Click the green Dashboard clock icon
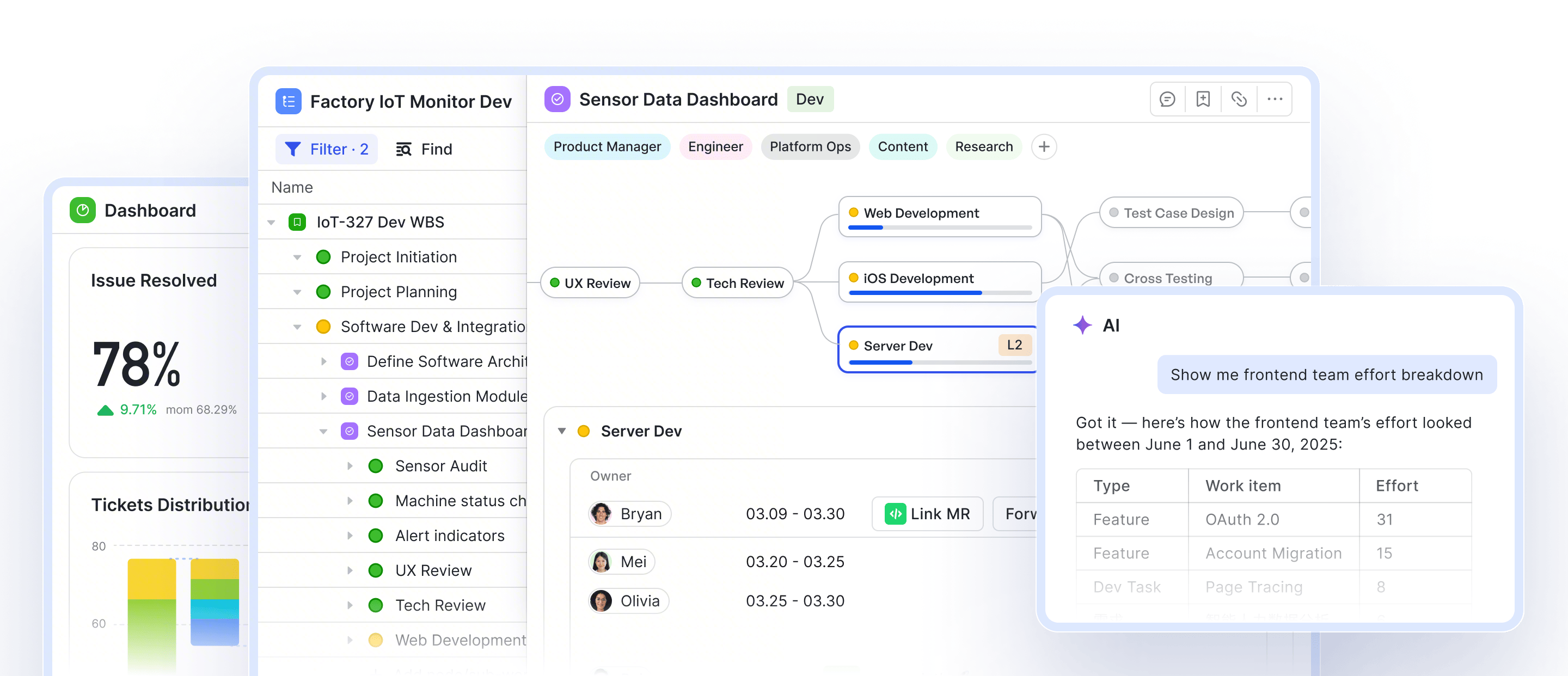This screenshot has width=1568, height=676. tap(83, 211)
